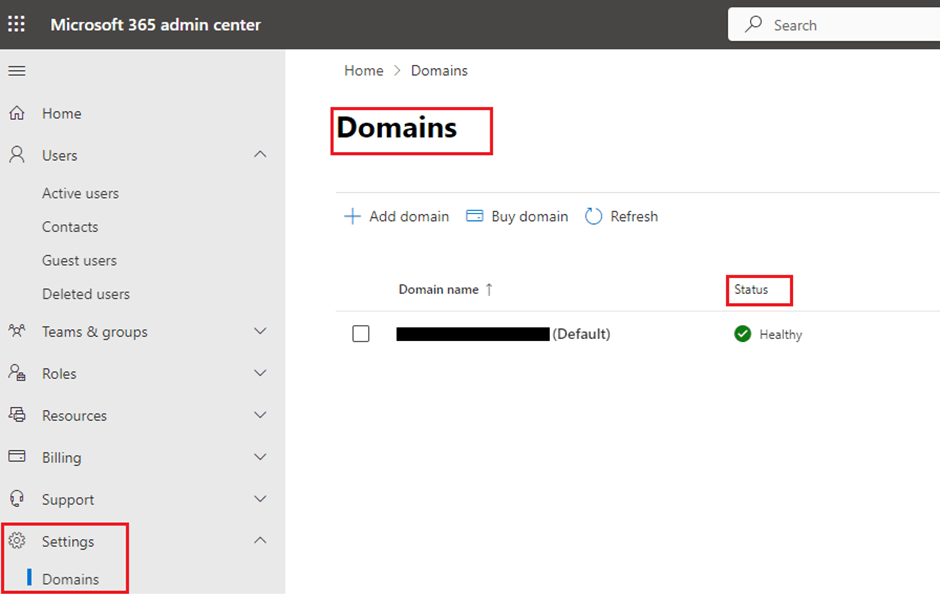Viewport: 940px width, 597px height.
Task: Click the Domains breadcrumb item
Action: click(439, 71)
